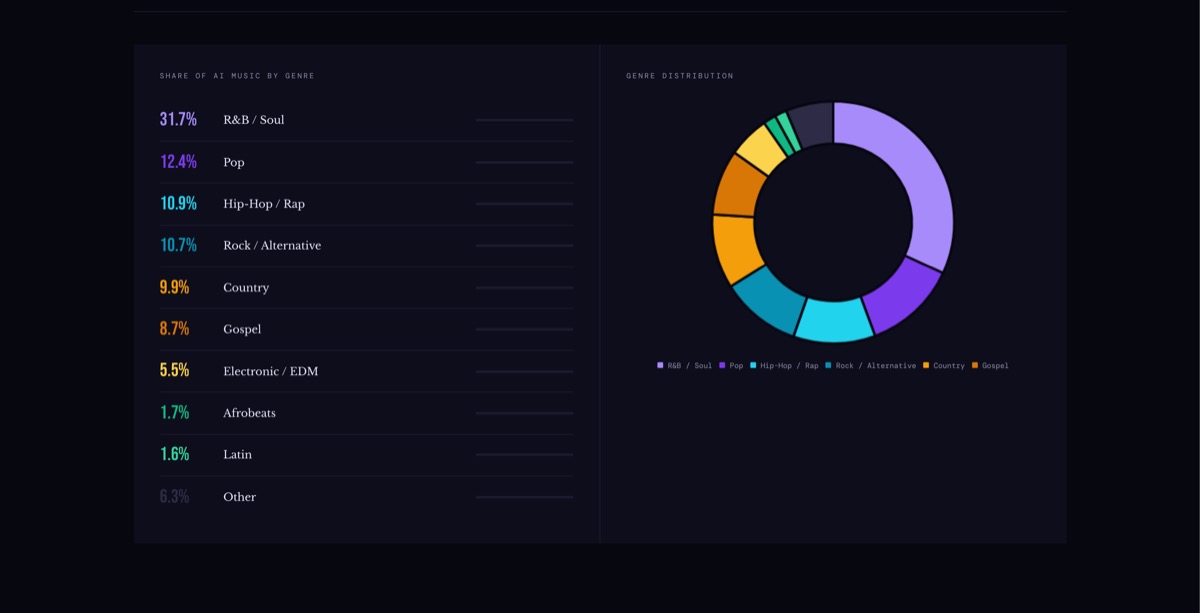
Task: Switch to the GENRE DISTRIBUTION panel
Action: [x=679, y=75]
